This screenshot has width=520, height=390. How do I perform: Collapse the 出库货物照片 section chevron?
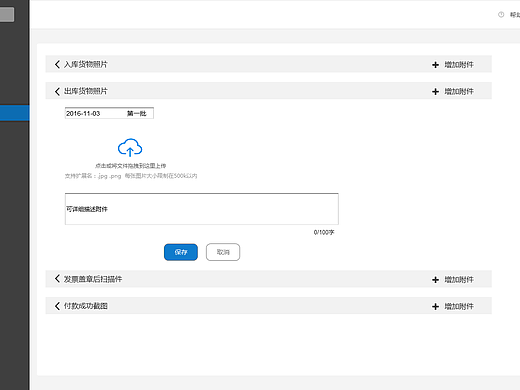tap(57, 91)
